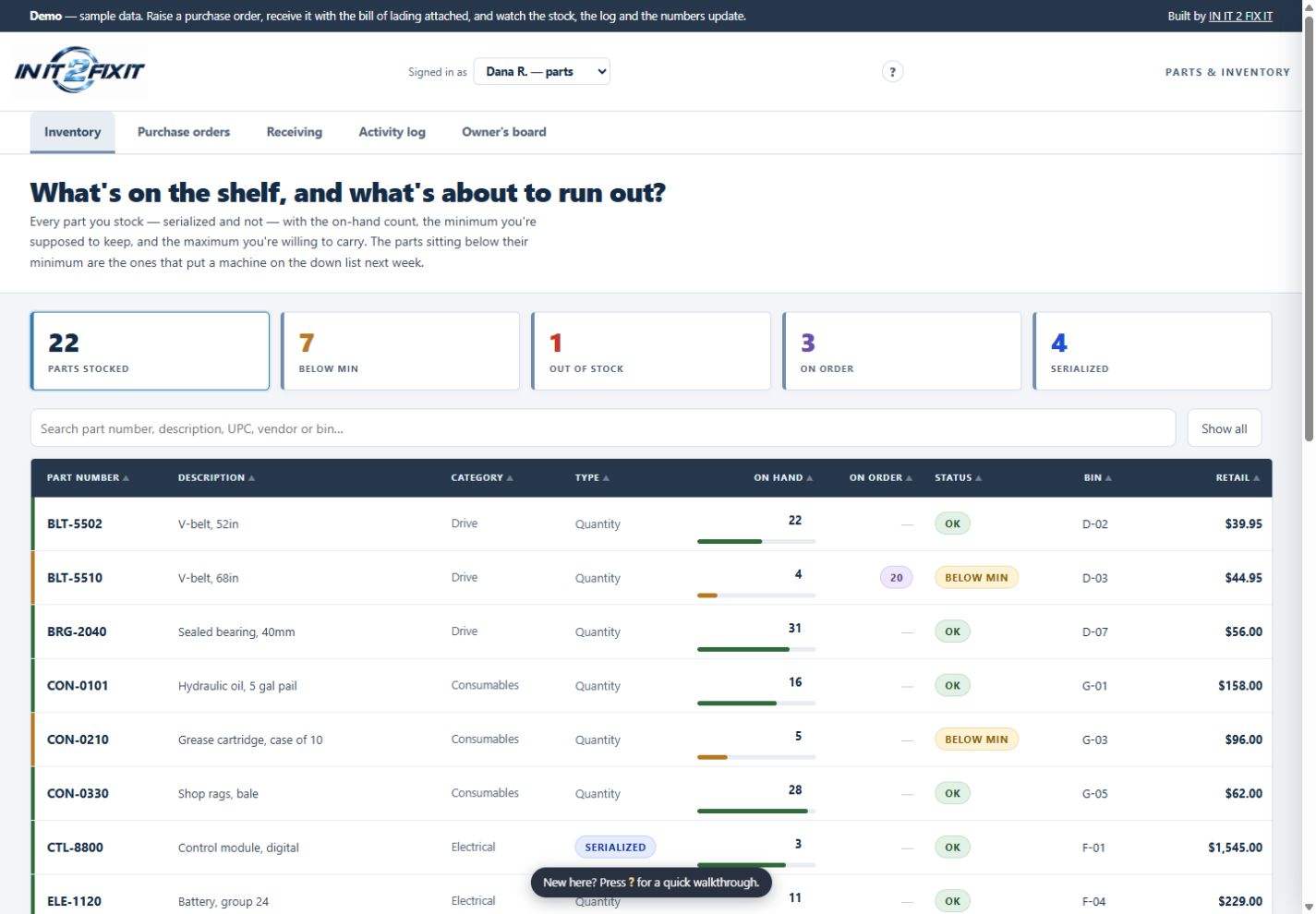Image resolution: width=1316 pixels, height=914 pixels.
Task: Click the 20 on-order badge for BLT-5510
Action: click(x=896, y=578)
